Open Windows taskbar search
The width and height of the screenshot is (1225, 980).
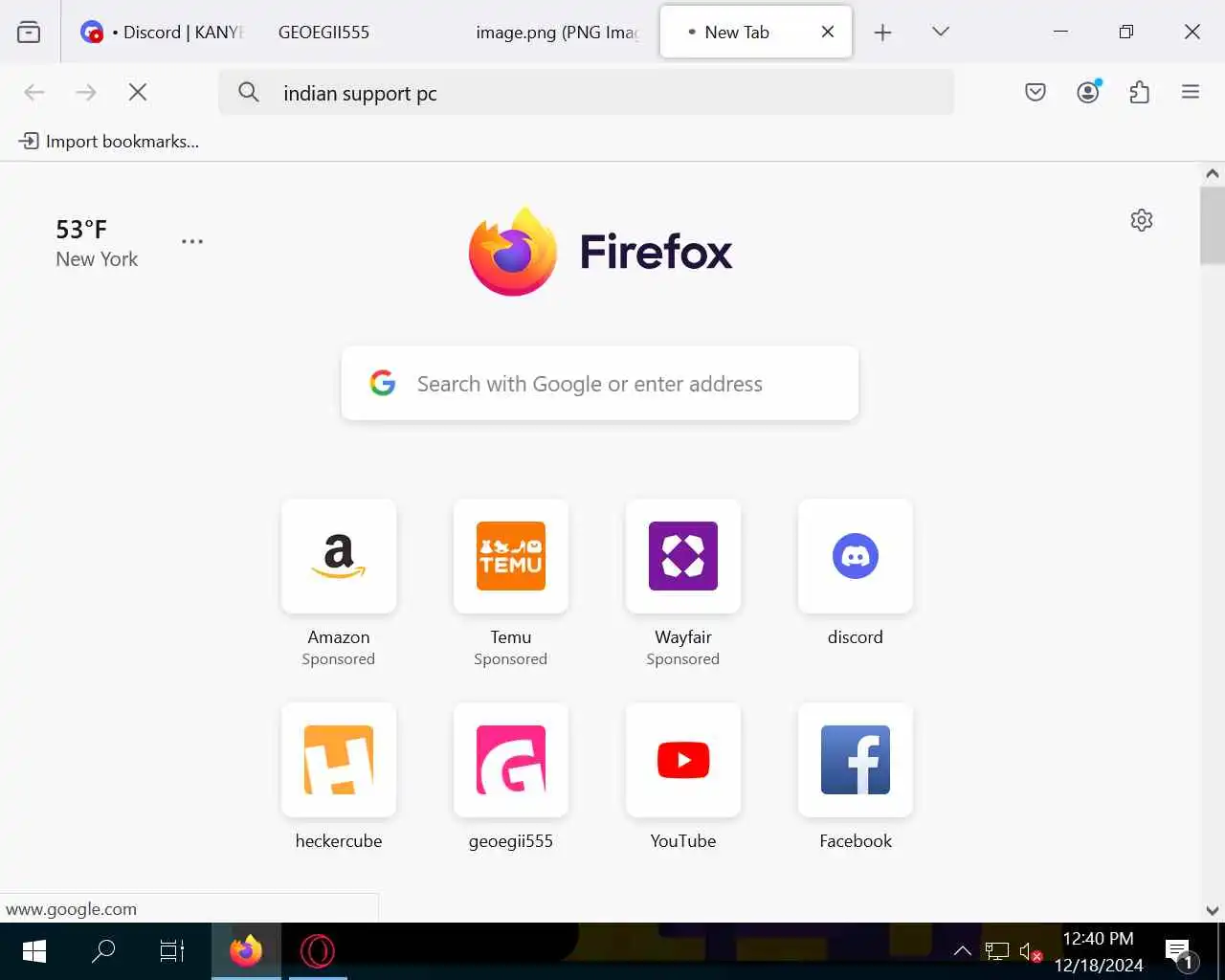[x=103, y=951]
